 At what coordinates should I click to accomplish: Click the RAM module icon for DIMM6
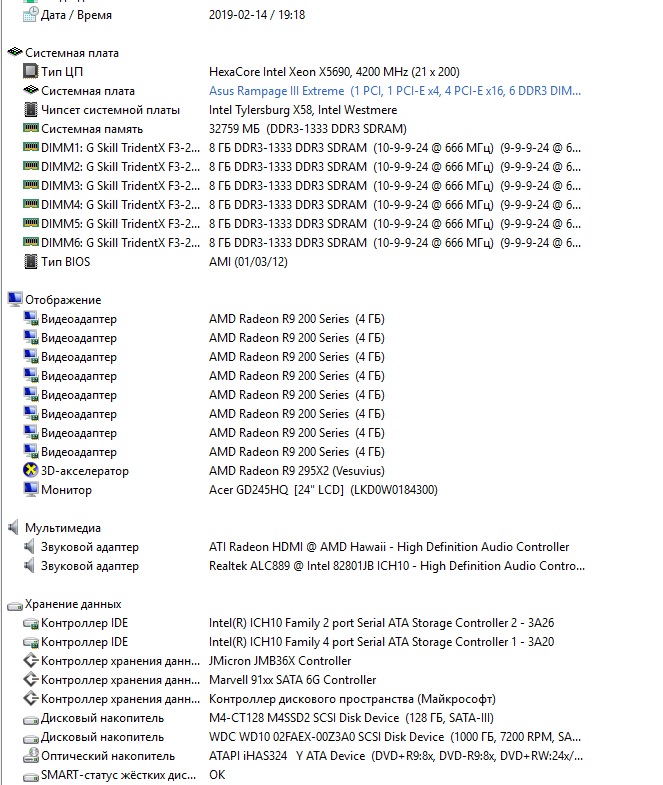click(31, 242)
